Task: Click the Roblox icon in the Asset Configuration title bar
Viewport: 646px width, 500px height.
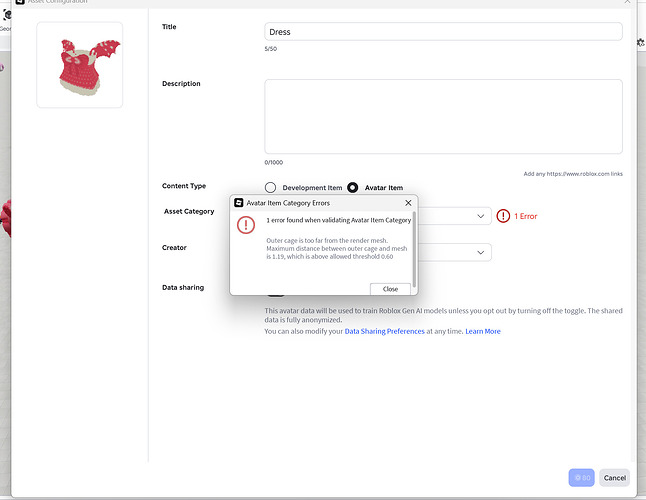Action: point(20,2)
